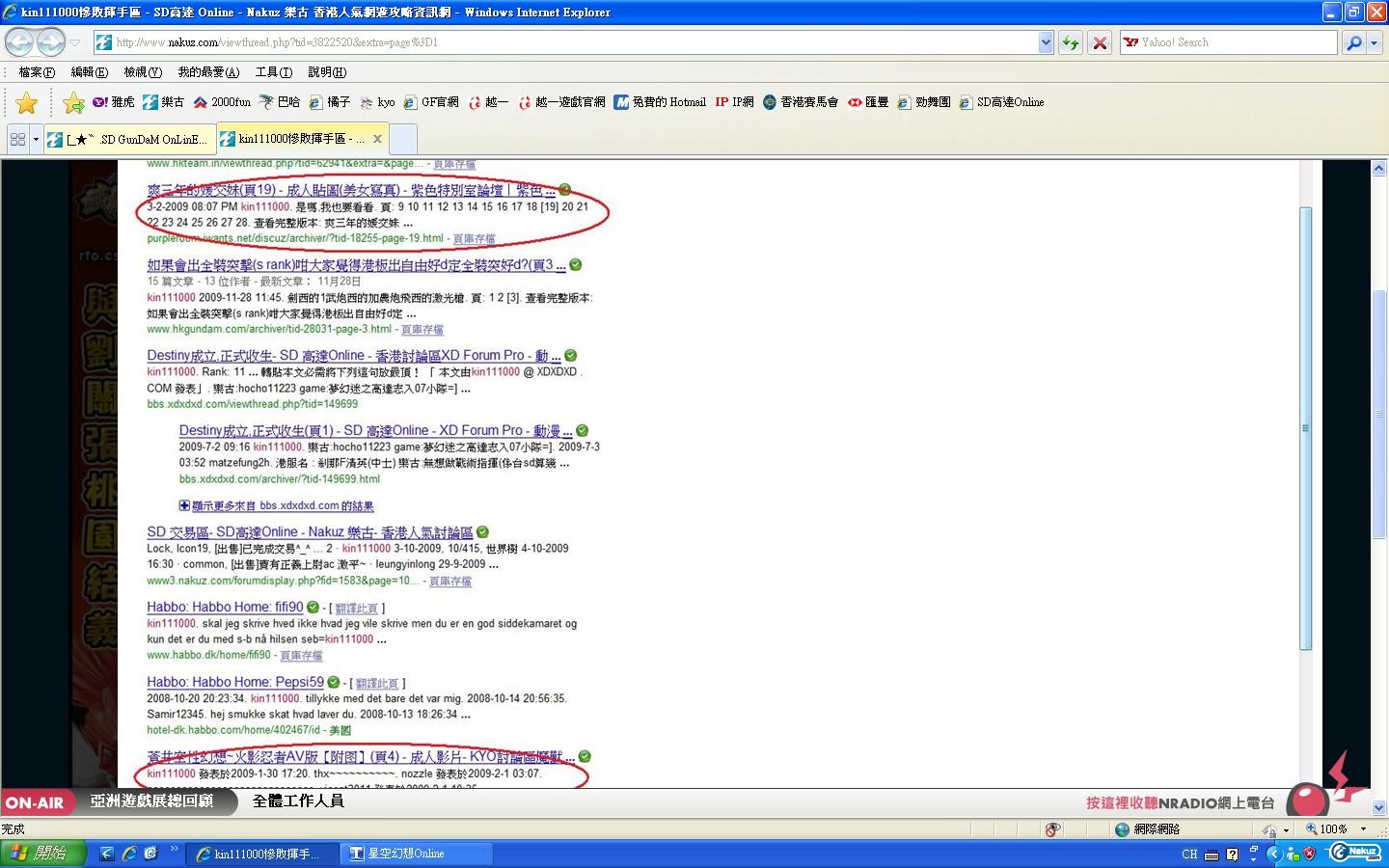
Task: Open the Destiny成立,正式收生- SD 高達Online result link
Action: tap(353, 356)
